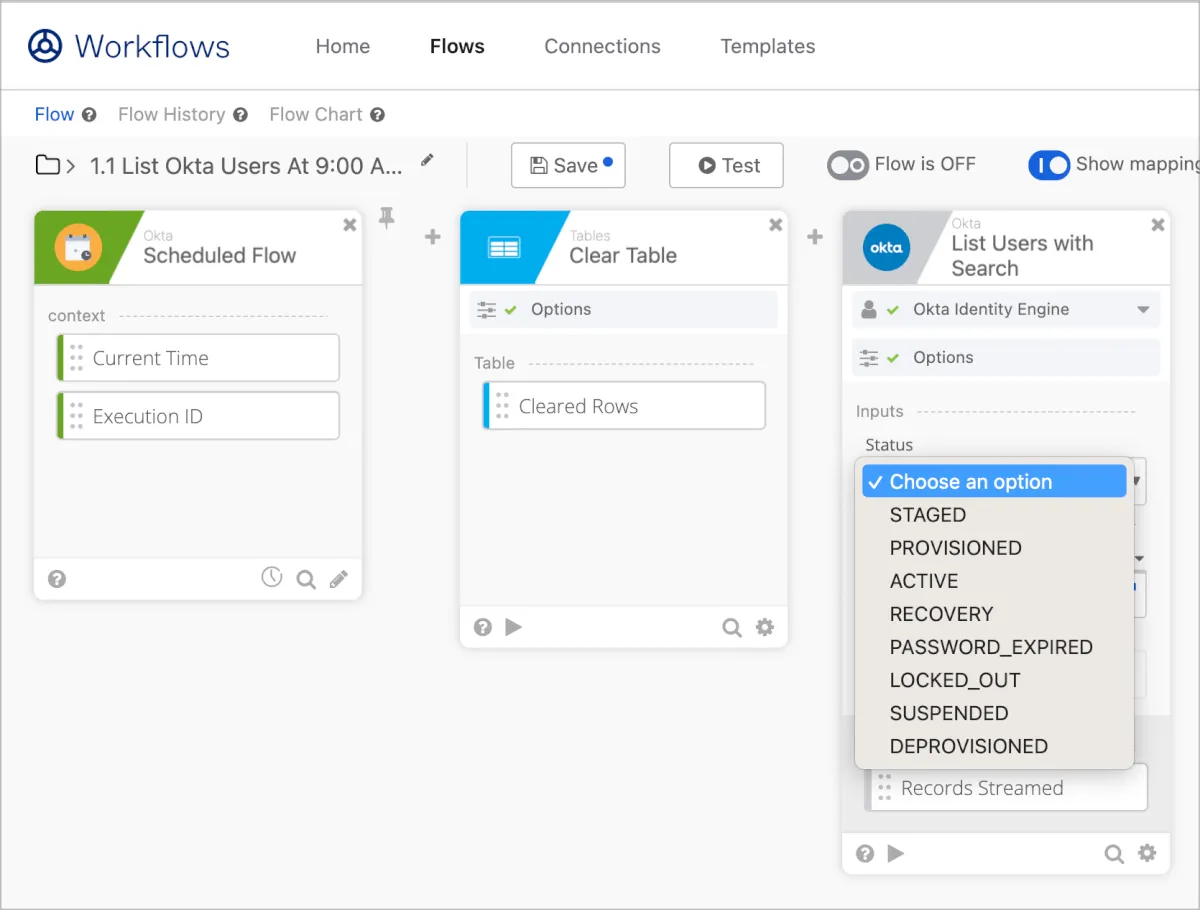Open the Okta Identity Engine connection dropdown

1006,310
